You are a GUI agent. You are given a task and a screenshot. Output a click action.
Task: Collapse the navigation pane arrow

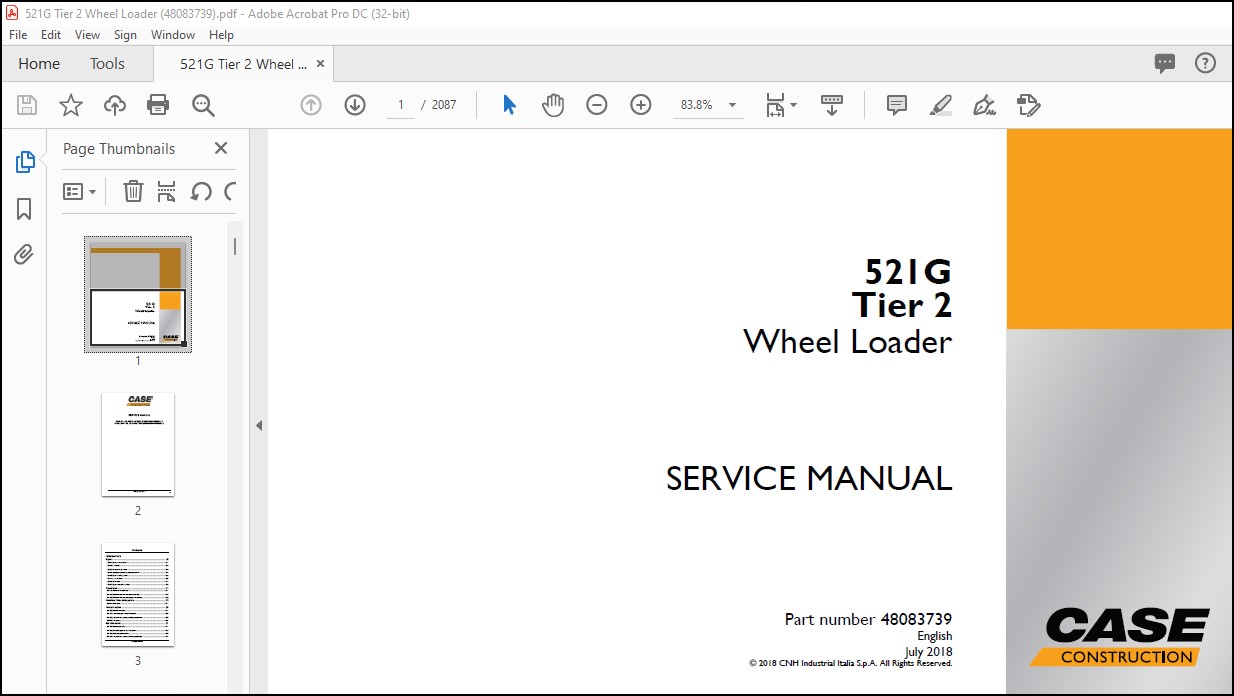[259, 425]
